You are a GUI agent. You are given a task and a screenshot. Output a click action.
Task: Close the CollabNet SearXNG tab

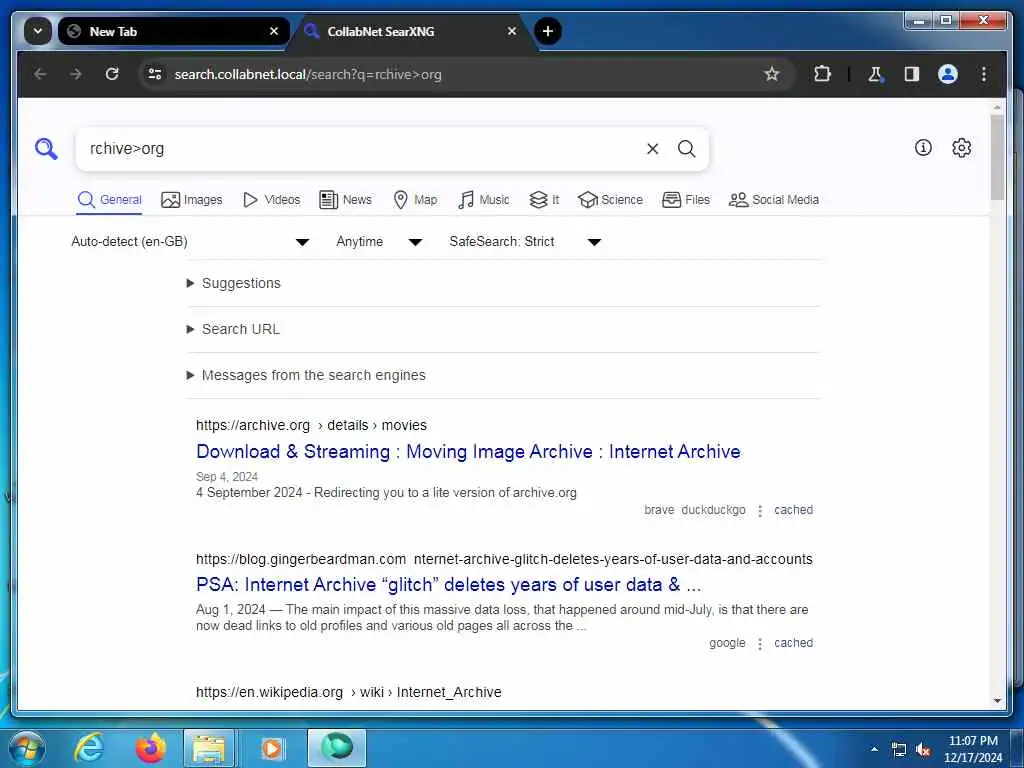(x=512, y=31)
